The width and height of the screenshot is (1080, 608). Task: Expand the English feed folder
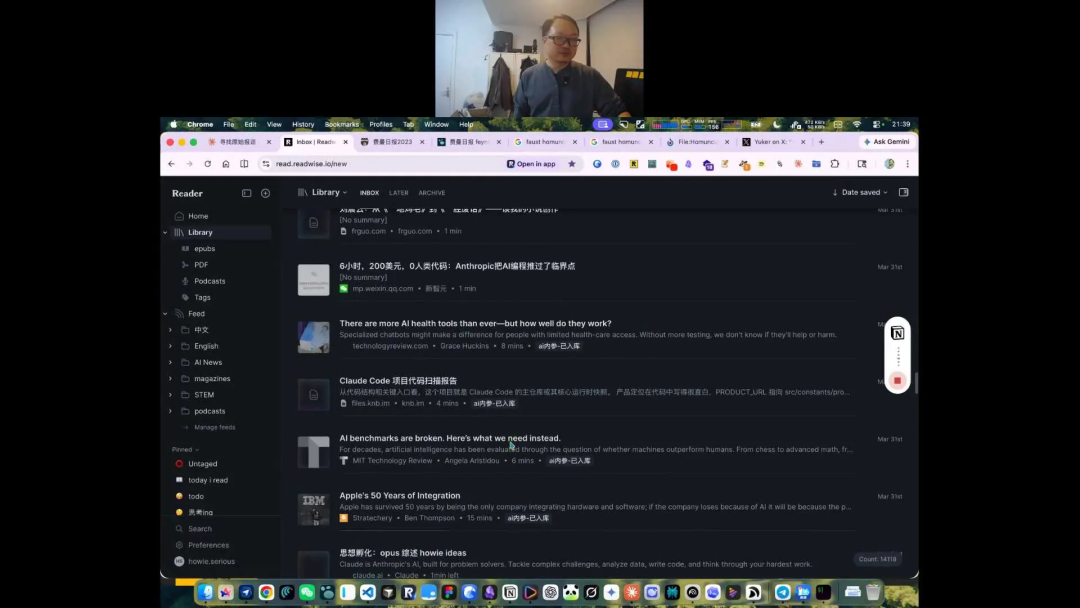[x=171, y=346]
